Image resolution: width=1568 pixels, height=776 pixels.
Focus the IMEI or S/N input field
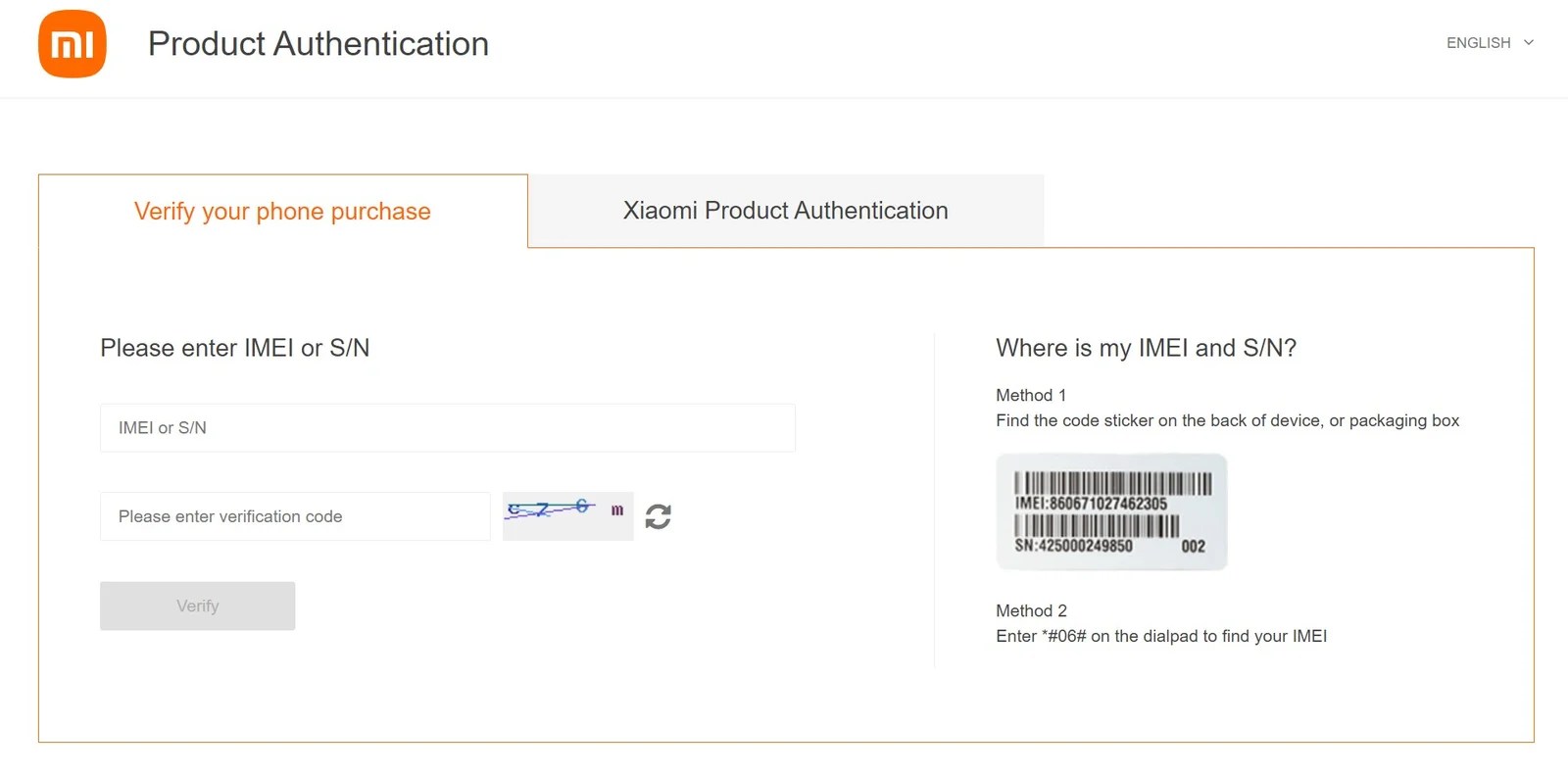(447, 427)
